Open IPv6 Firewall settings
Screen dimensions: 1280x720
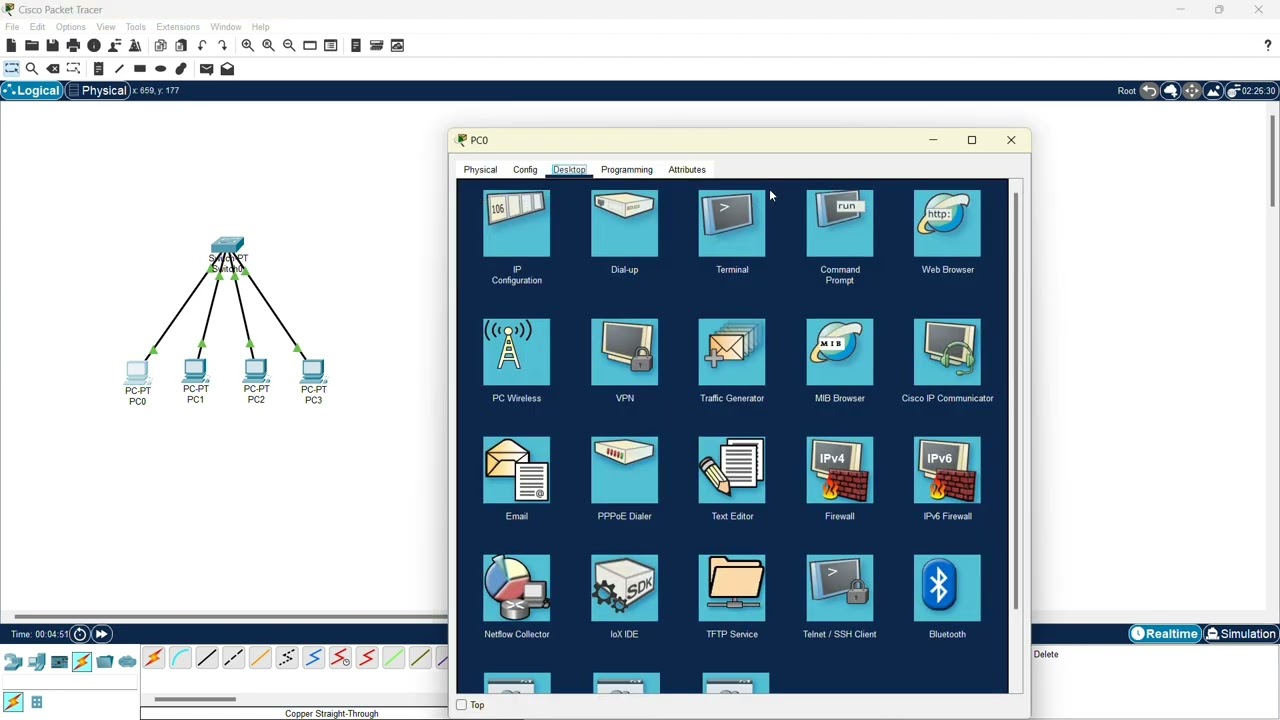point(947,470)
